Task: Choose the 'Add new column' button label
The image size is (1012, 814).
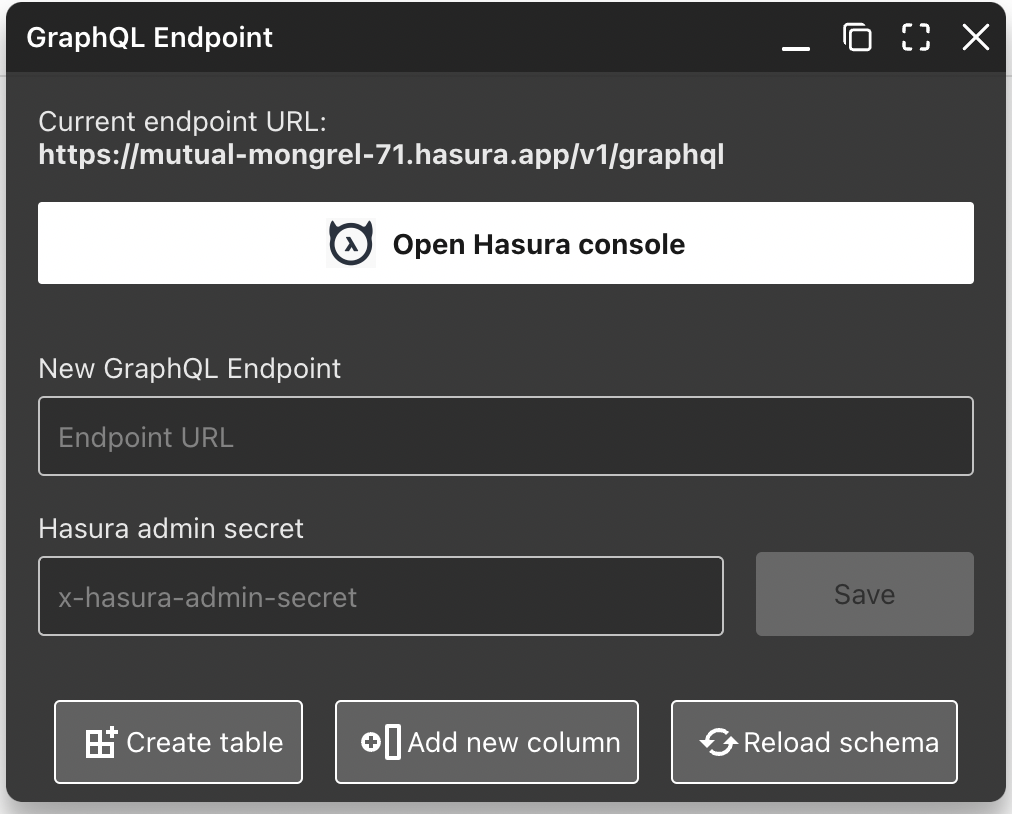Action: pyautogui.click(x=514, y=742)
